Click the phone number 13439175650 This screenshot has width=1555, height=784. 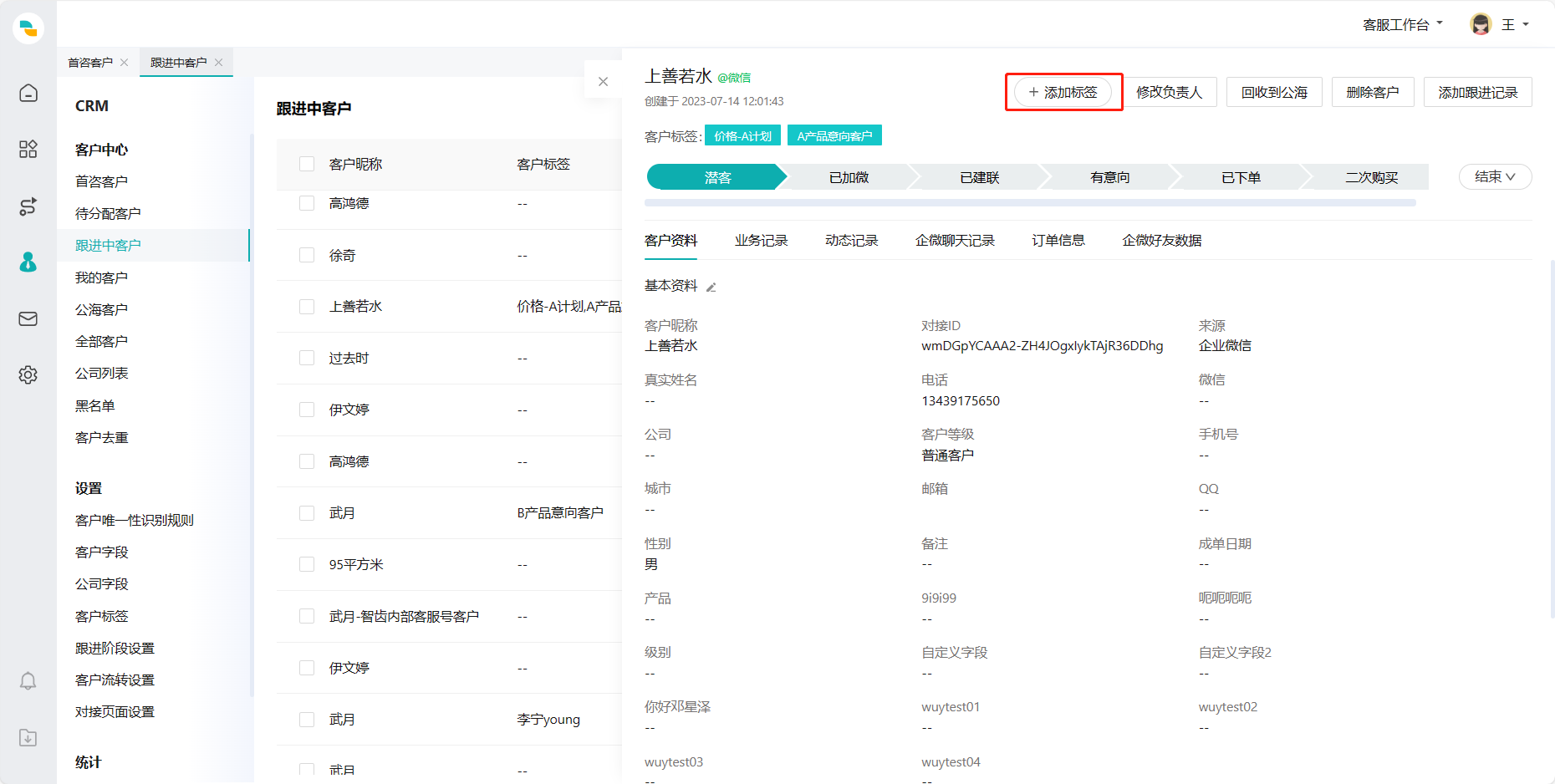(x=961, y=400)
